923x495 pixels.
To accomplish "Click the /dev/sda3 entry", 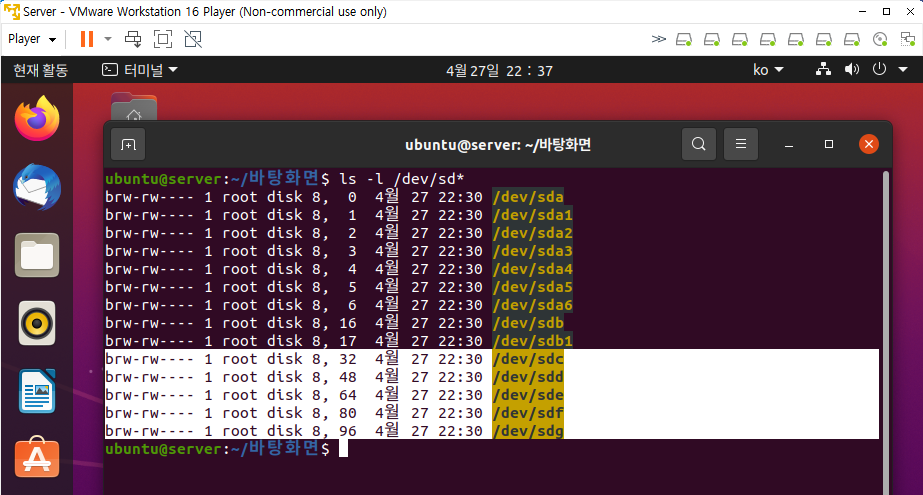I will point(533,251).
